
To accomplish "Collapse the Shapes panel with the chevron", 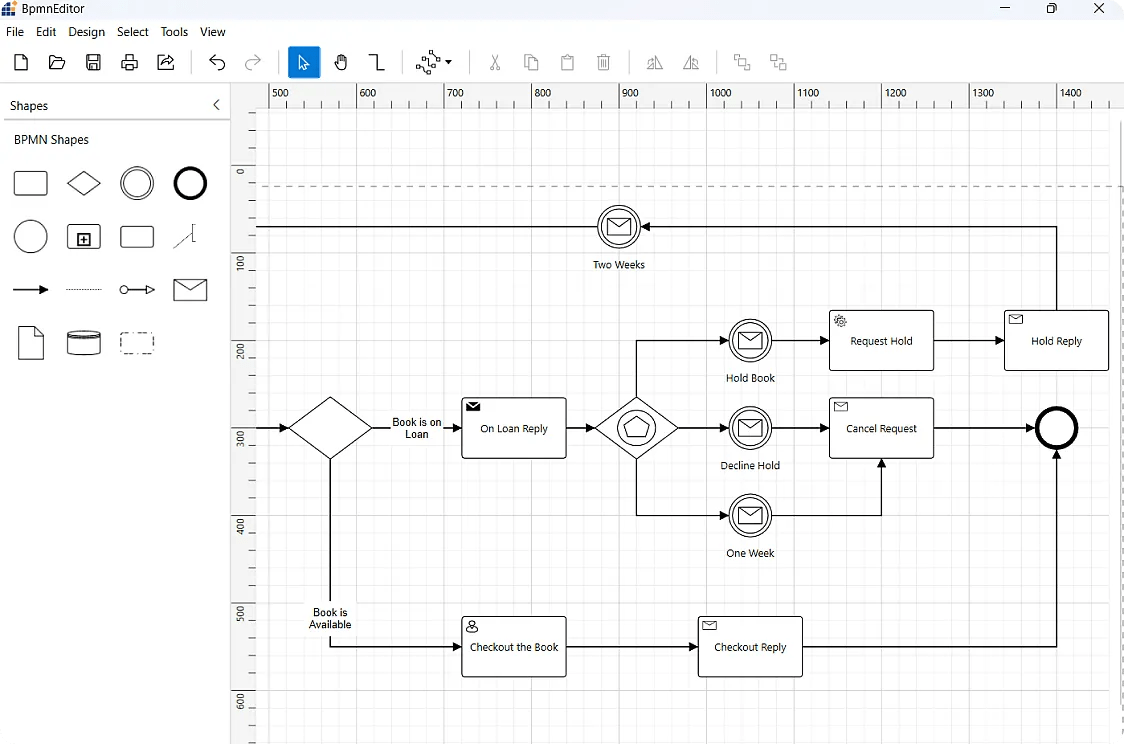I will coord(217,104).
